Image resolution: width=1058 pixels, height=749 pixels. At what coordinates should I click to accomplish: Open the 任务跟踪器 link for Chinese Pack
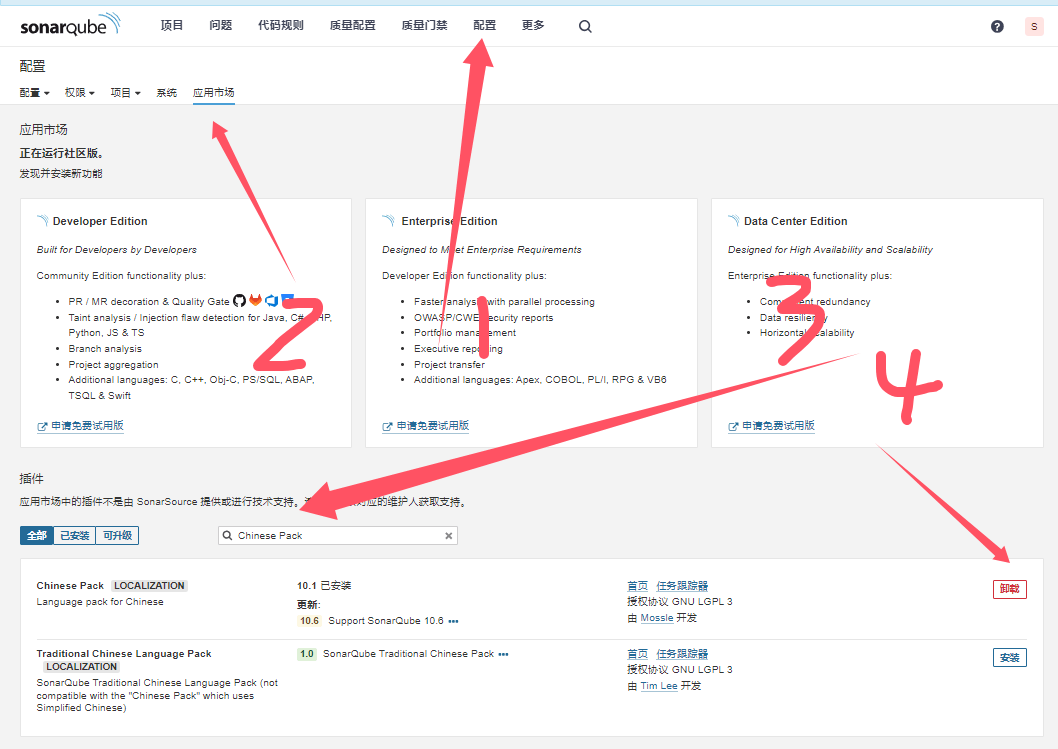click(x=682, y=586)
